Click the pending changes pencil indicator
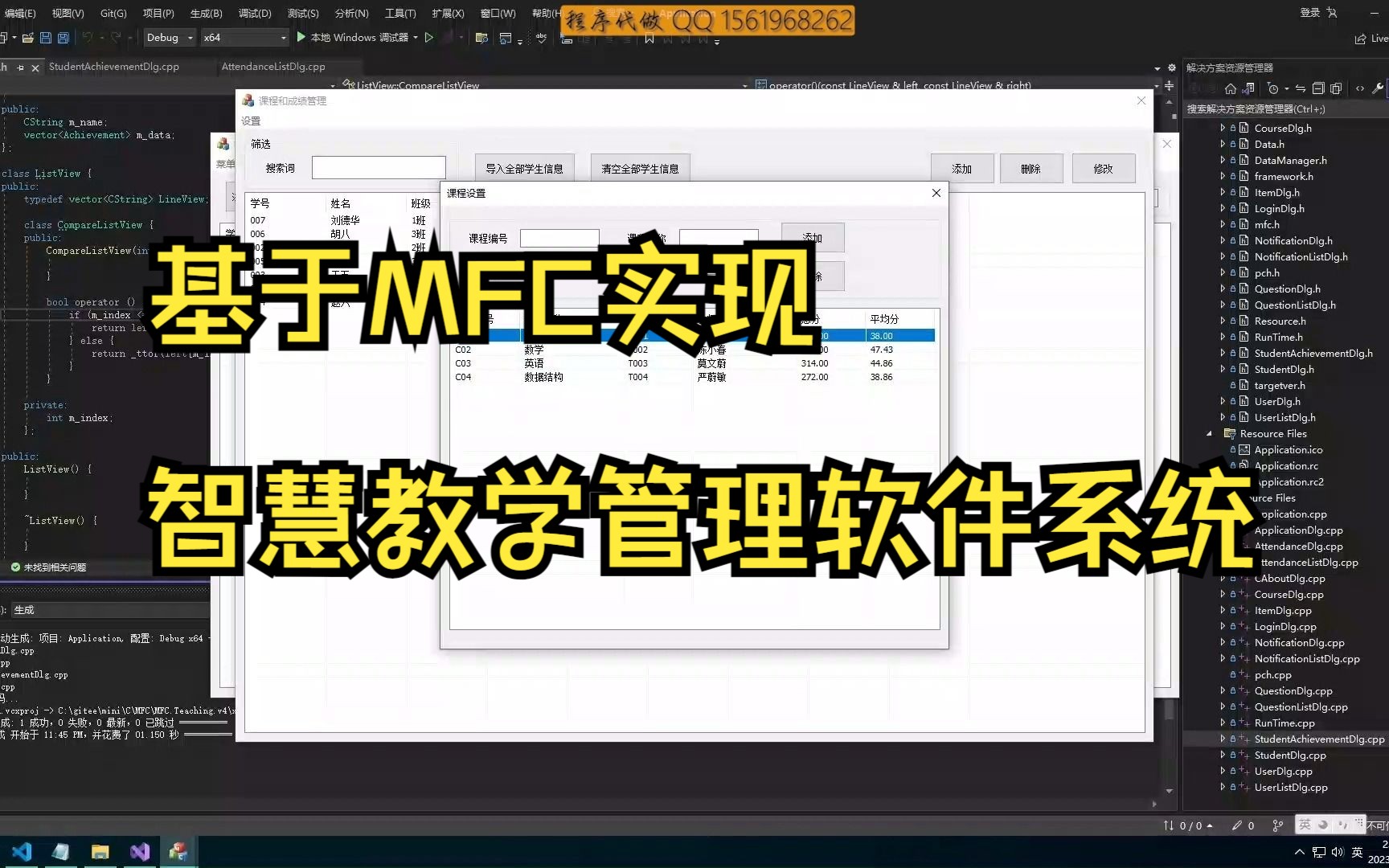 1243,825
